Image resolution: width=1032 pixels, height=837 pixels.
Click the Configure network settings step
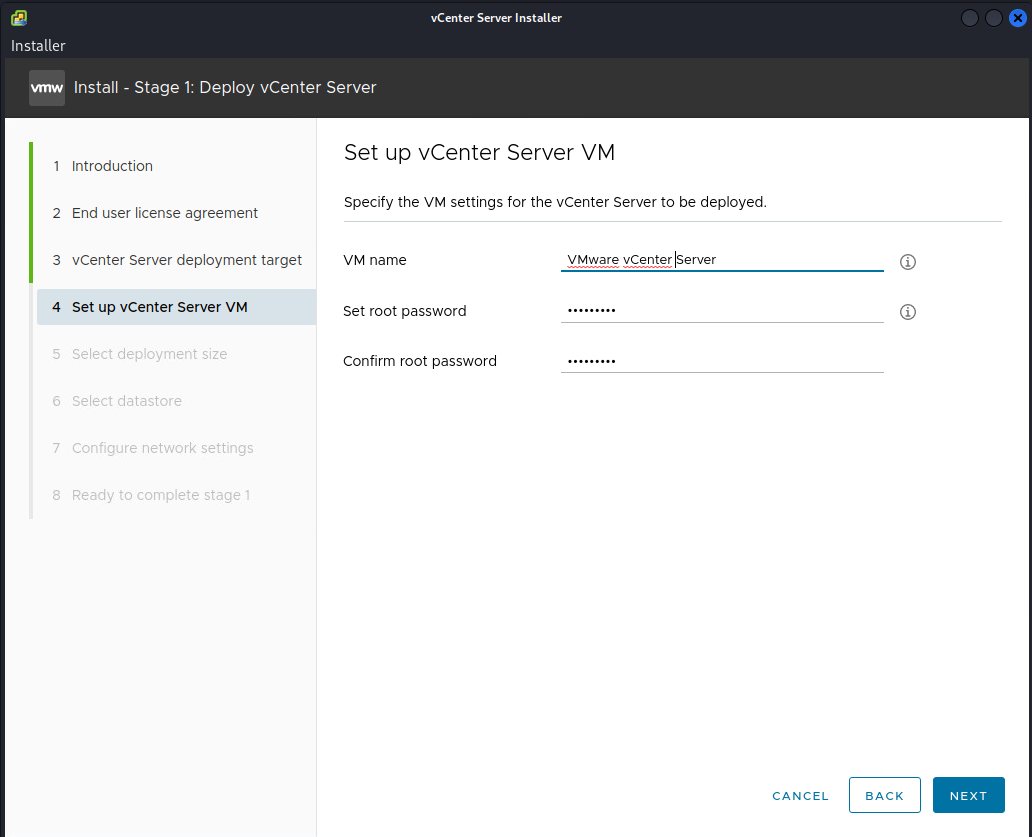[162, 448]
